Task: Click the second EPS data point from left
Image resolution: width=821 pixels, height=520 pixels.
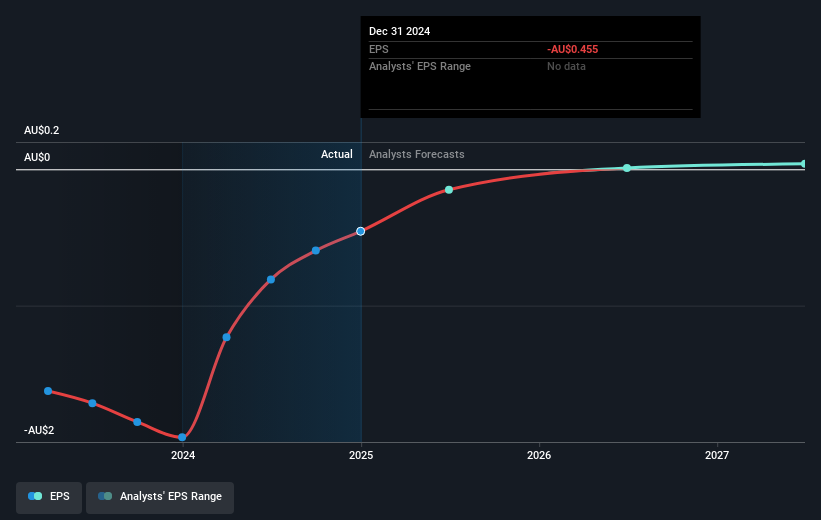Action: tap(92, 403)
